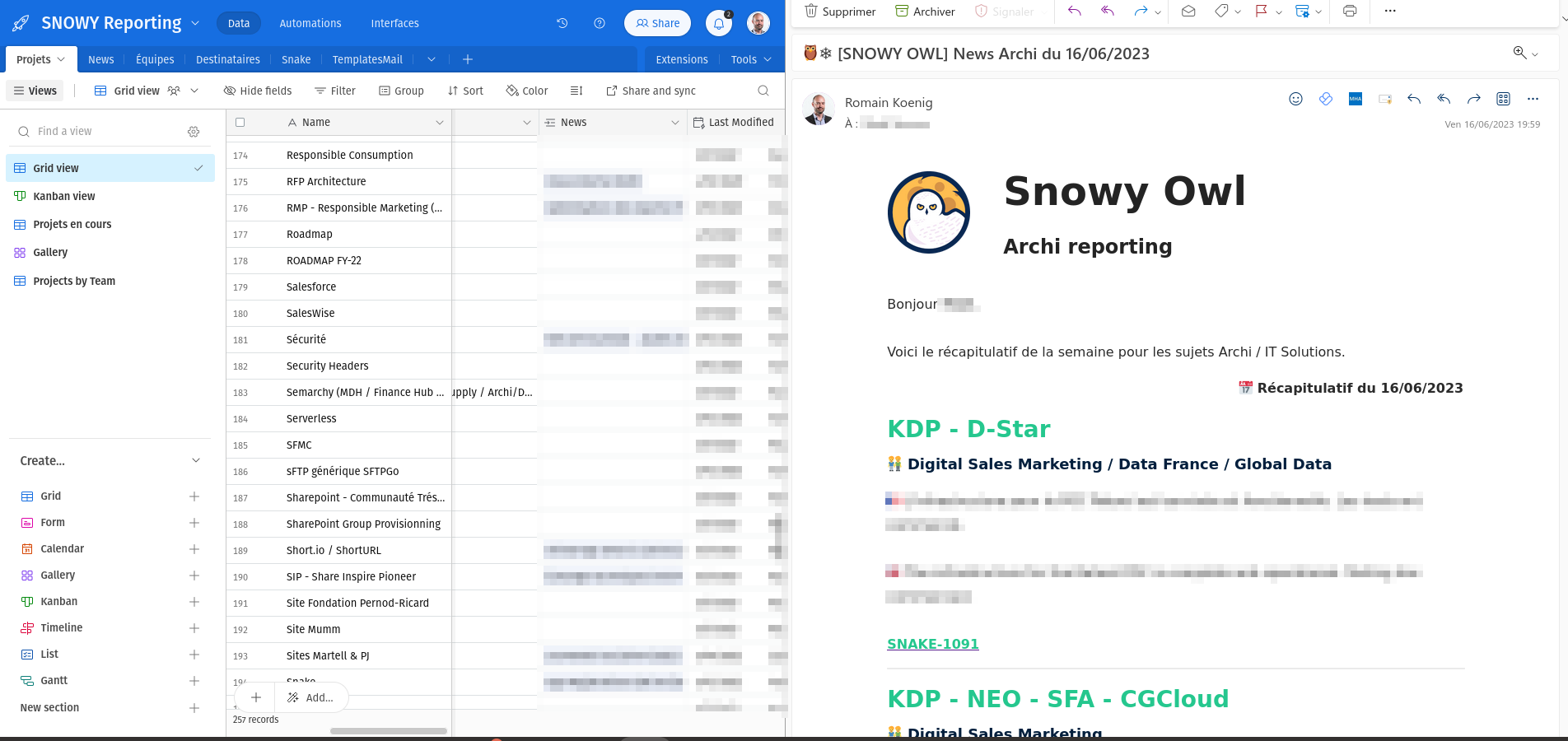Open the SNAKE-1091 link
The width and height of the screenshot is (1568, 741).
[x=933, y=644]
